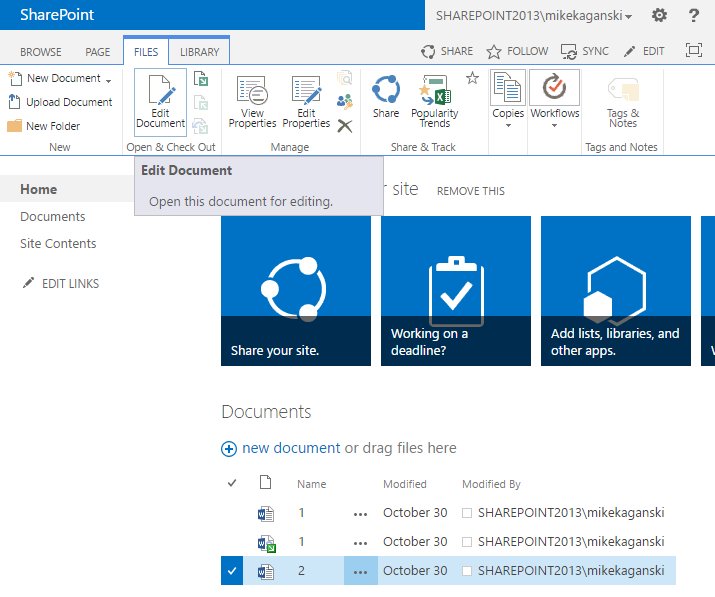Click the new document link
Image resolution: width=715 pixels, height=597 pixels.
291,448
